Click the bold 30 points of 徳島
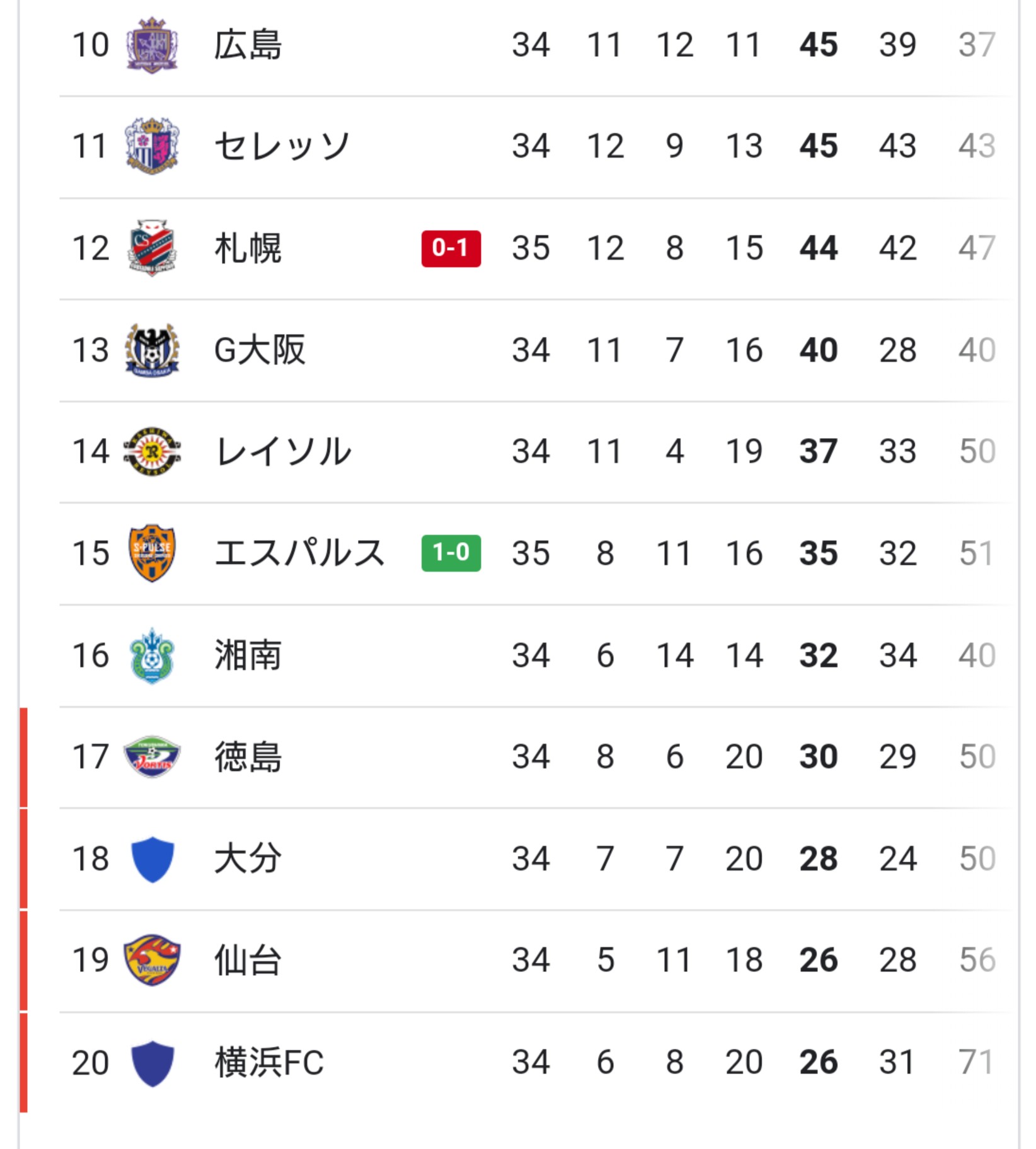1036x1149 pixels. (818, 756)
